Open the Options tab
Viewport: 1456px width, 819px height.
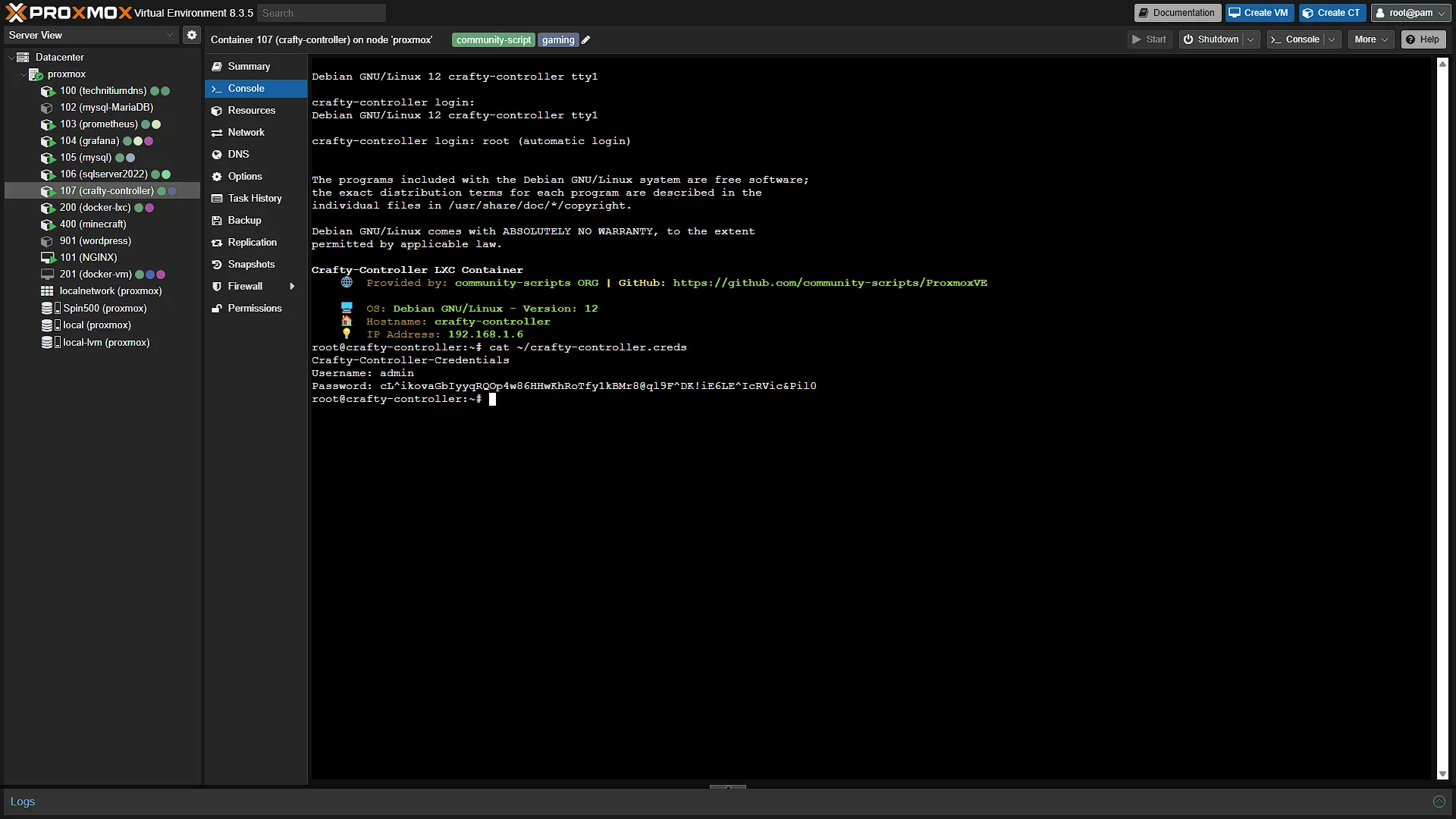coord(256,177)
